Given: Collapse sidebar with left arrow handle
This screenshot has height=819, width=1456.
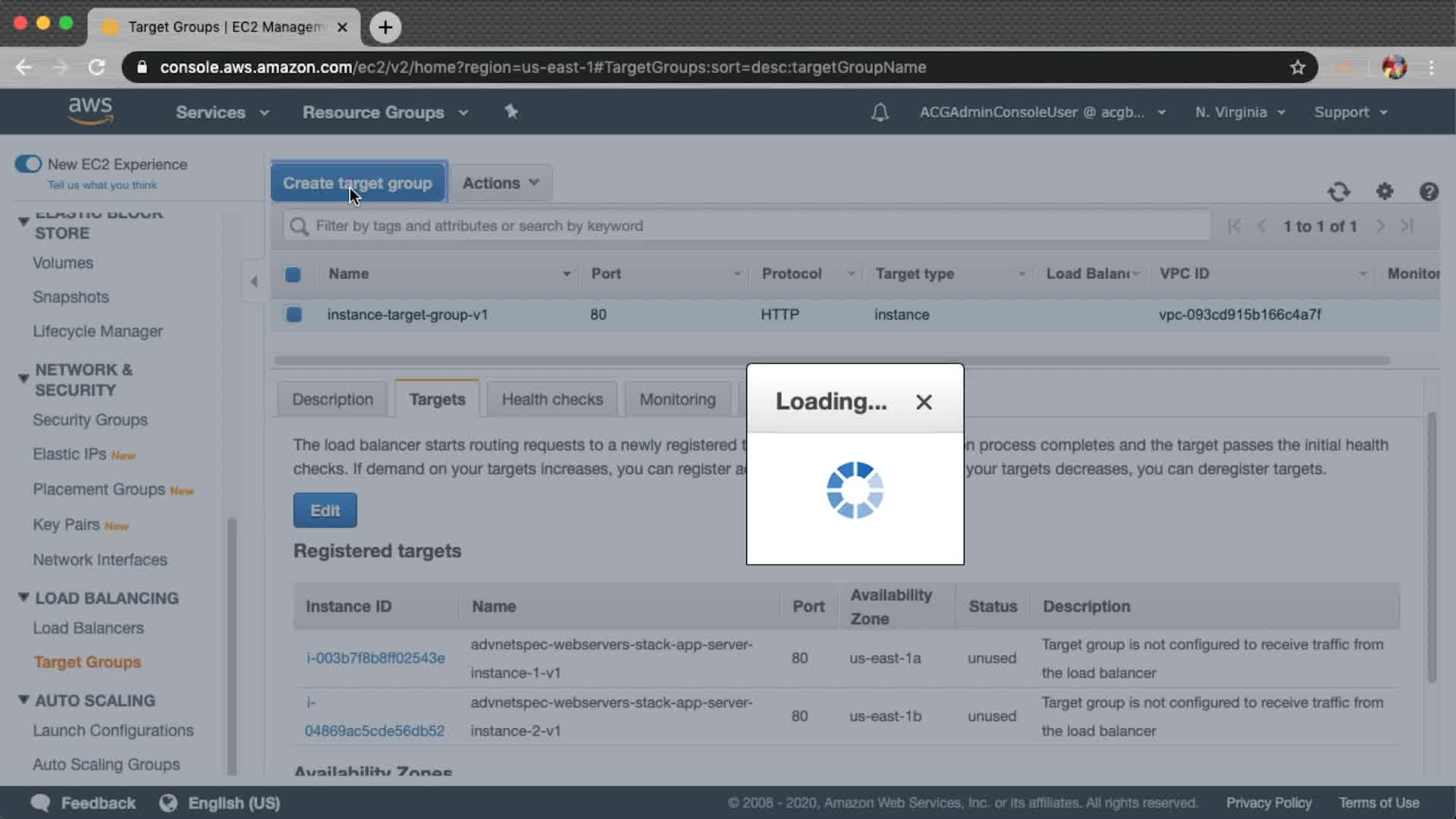Looking at the screenshot, I should pyautogui.click(x=254, y=281).
